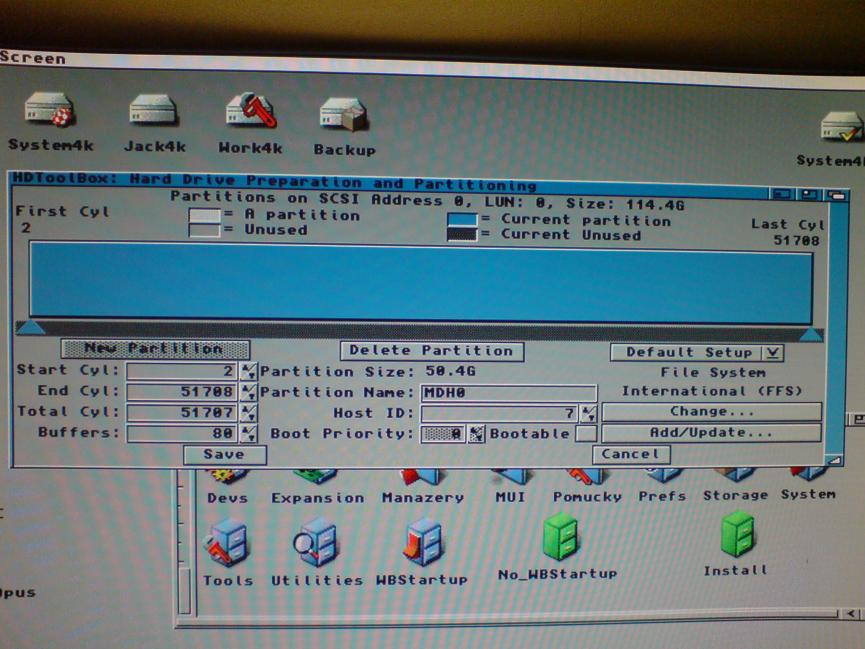Open the No_WBStartup green cabinet icon

[x=557, y=540]
